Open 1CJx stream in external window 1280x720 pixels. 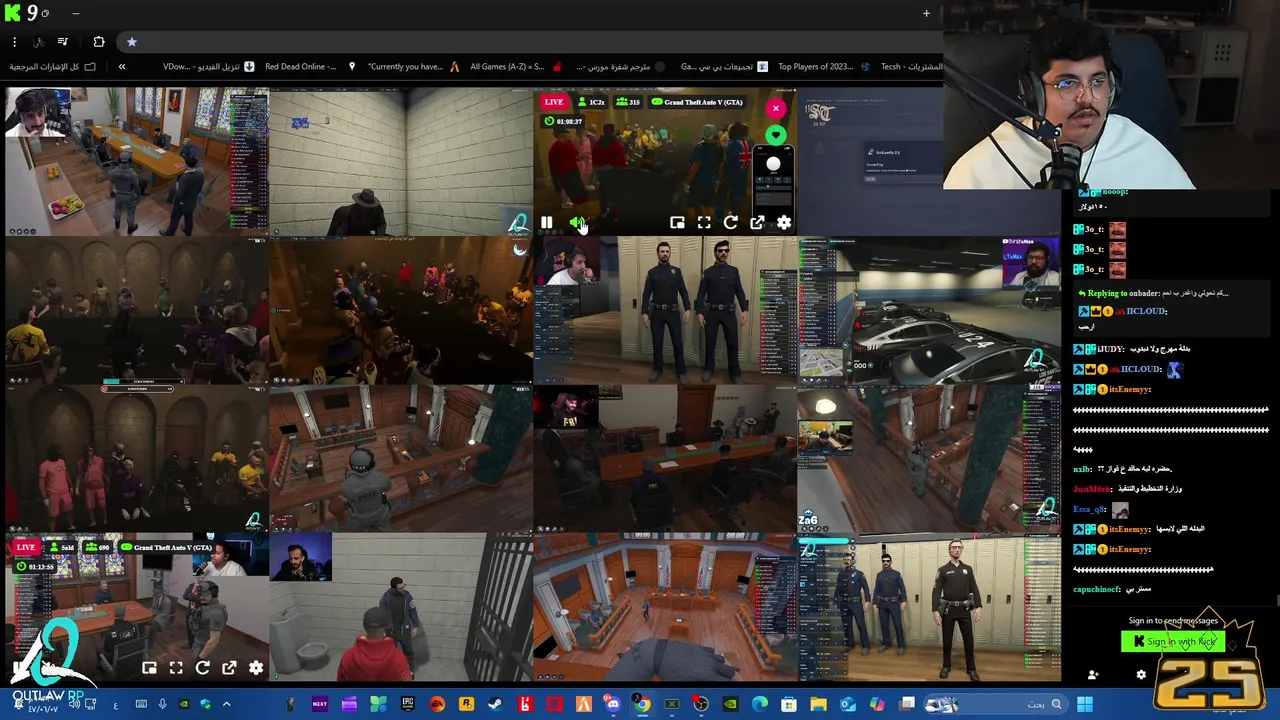coord(757,223)
